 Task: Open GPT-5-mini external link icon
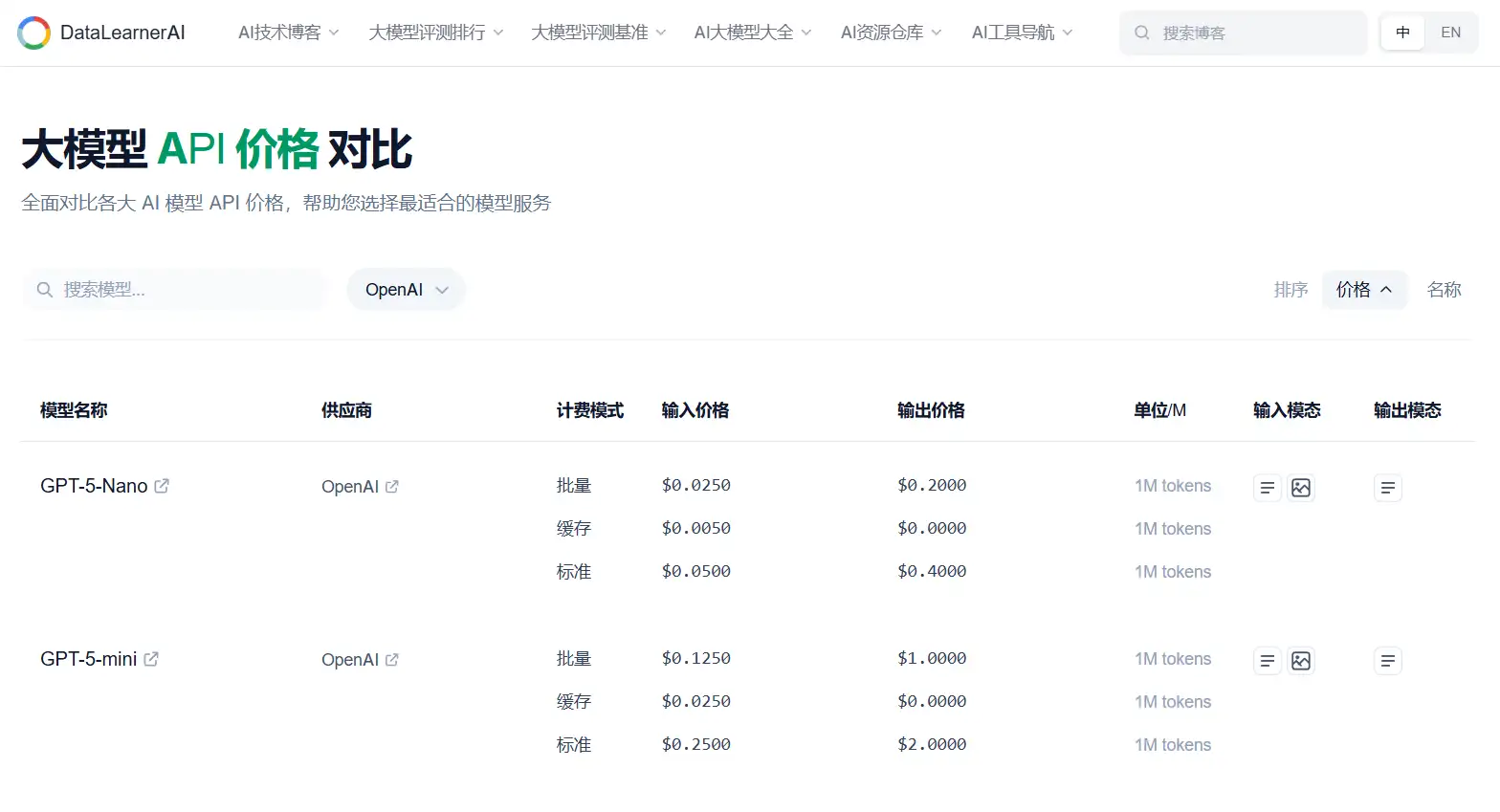click(151, 659)
